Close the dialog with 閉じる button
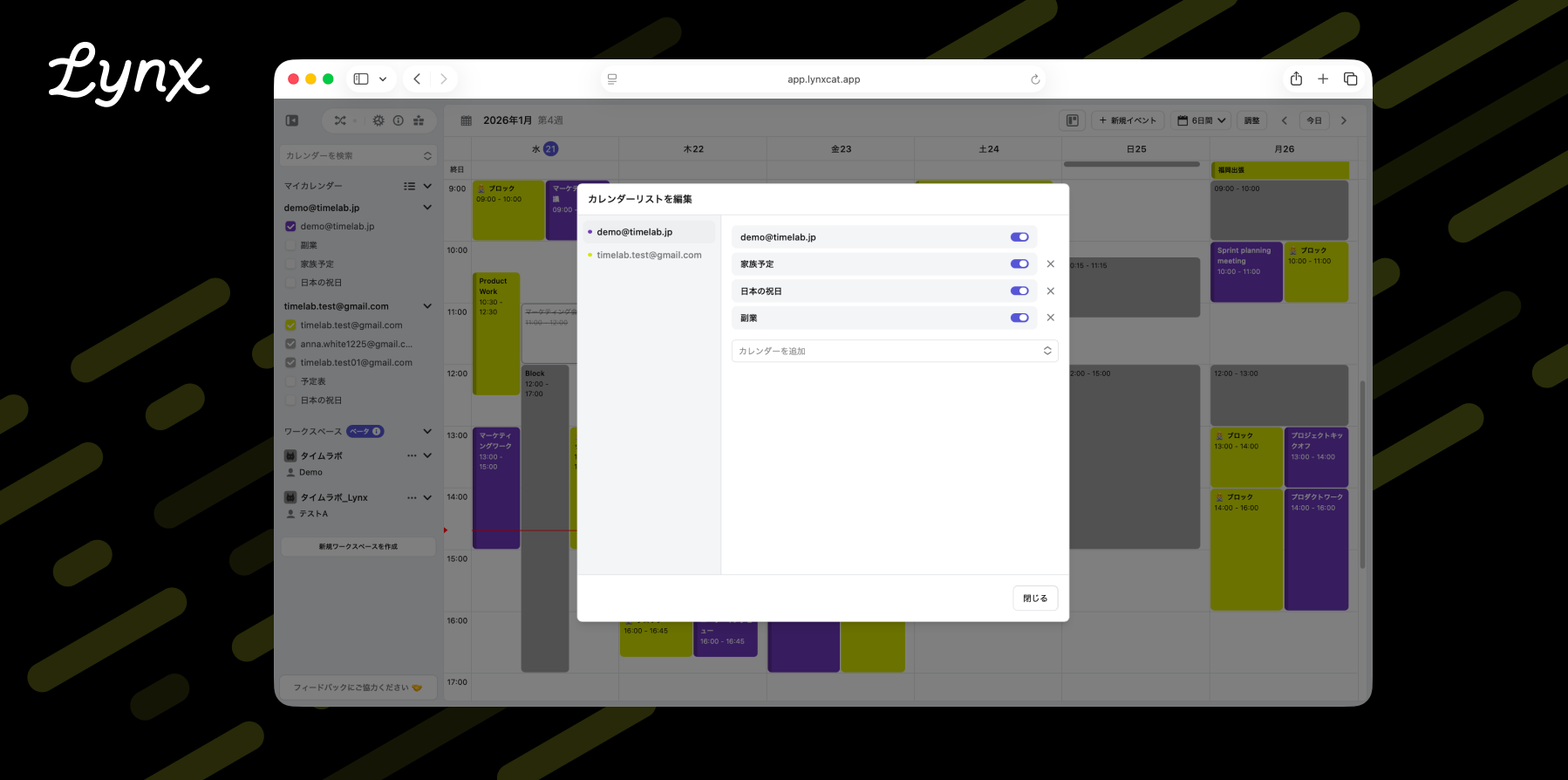 coord(1035,598)
